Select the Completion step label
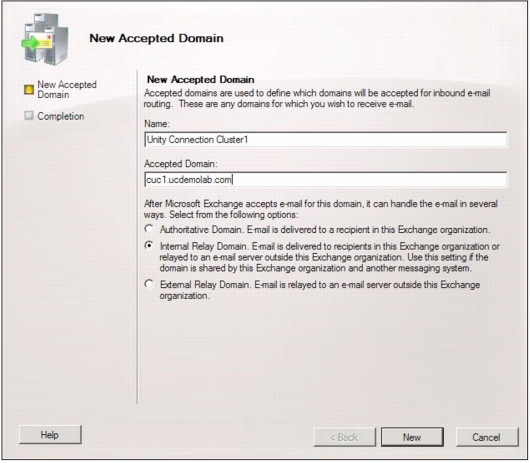The image size is (530, 463). click(61, 116)
